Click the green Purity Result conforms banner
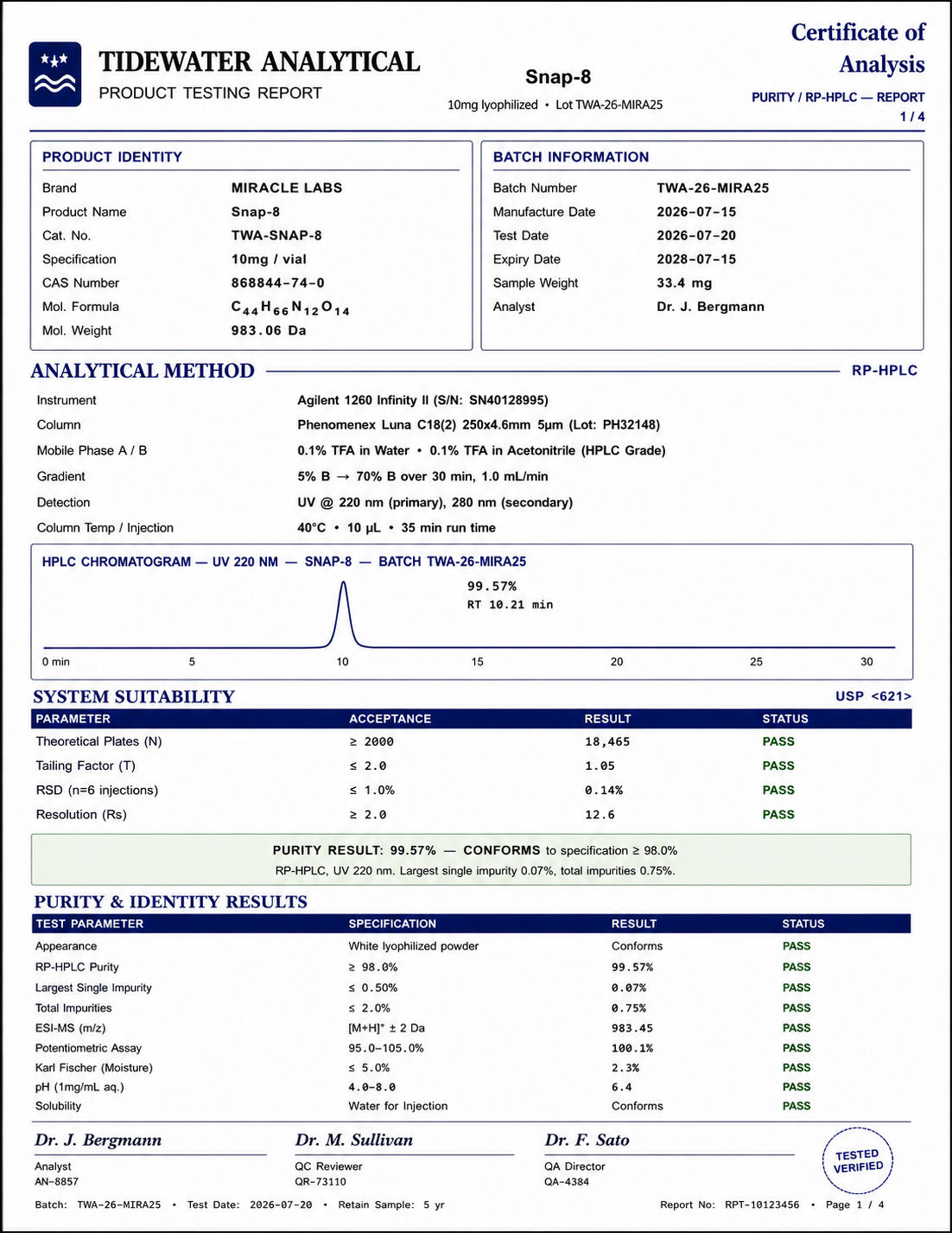This screenshot has height=1233, width=952. pos(471,860)
